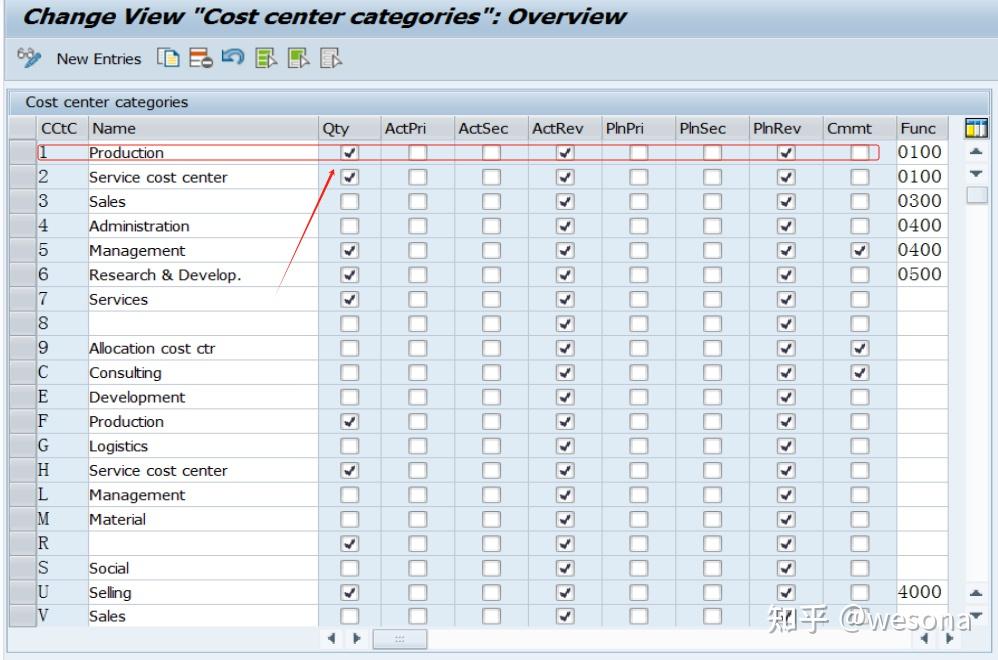
Task: Click Func field 0300 of Sales row
Action: click(x=922, y=202)
